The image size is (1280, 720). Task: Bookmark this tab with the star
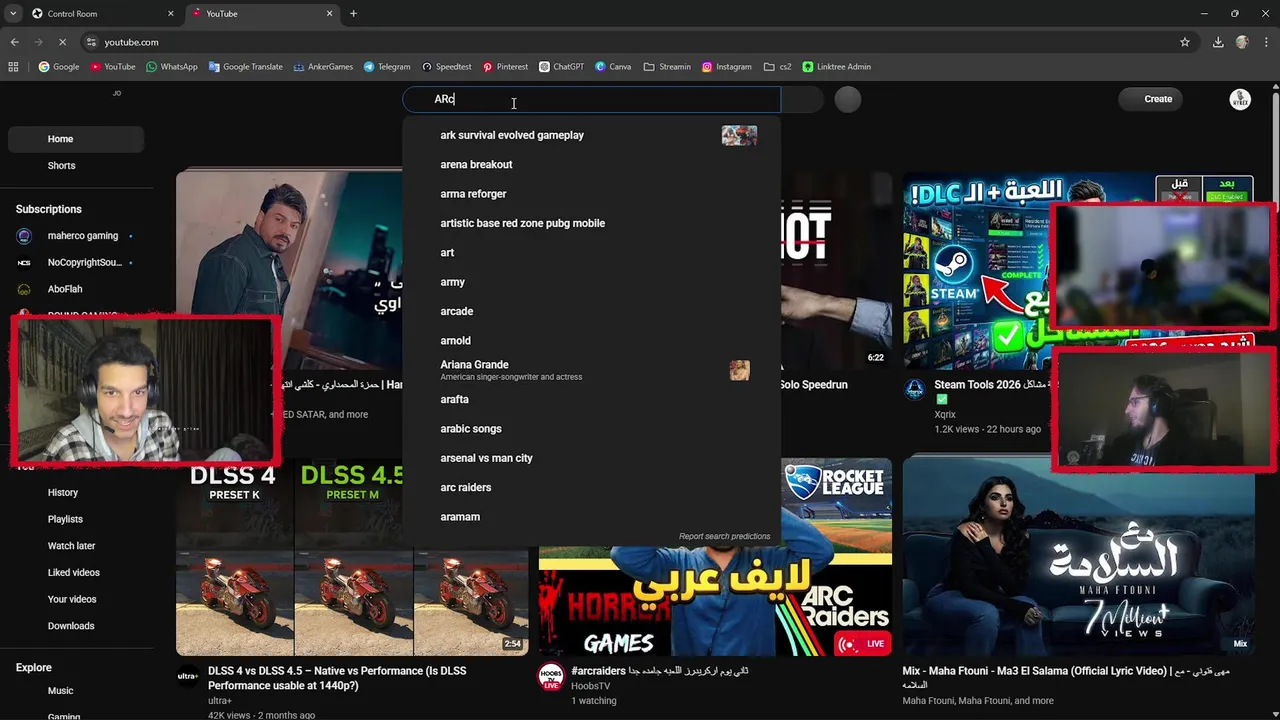pos(1185,42)
